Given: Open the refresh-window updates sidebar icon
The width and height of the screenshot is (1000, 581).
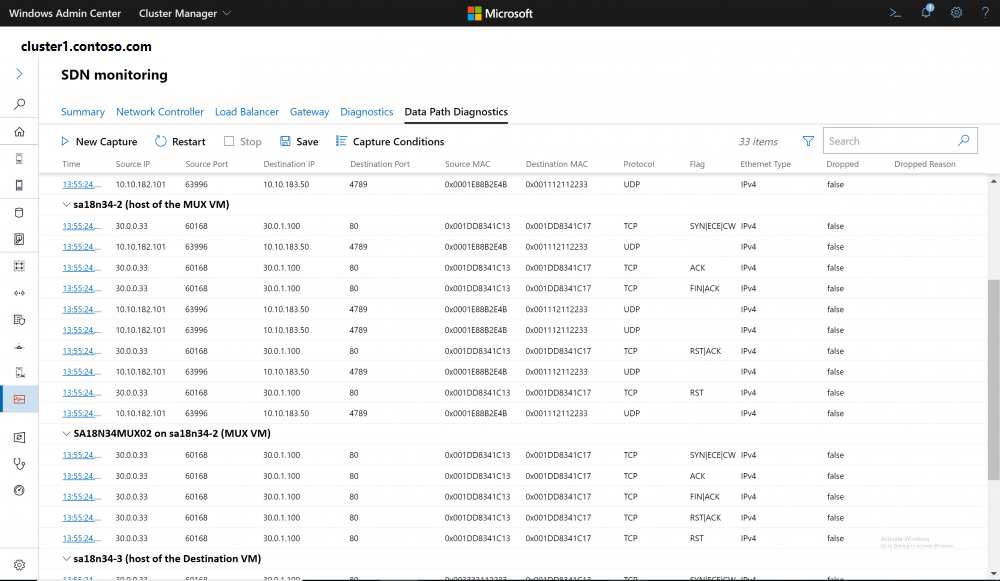Looking at the screenshot, I should pos(19,437).
